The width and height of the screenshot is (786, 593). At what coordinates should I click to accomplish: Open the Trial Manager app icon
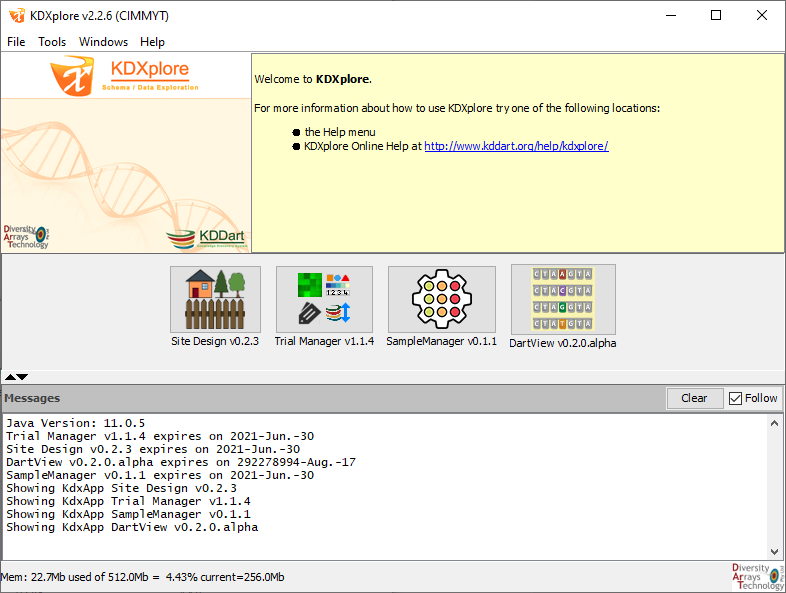[x=324, y=299]
